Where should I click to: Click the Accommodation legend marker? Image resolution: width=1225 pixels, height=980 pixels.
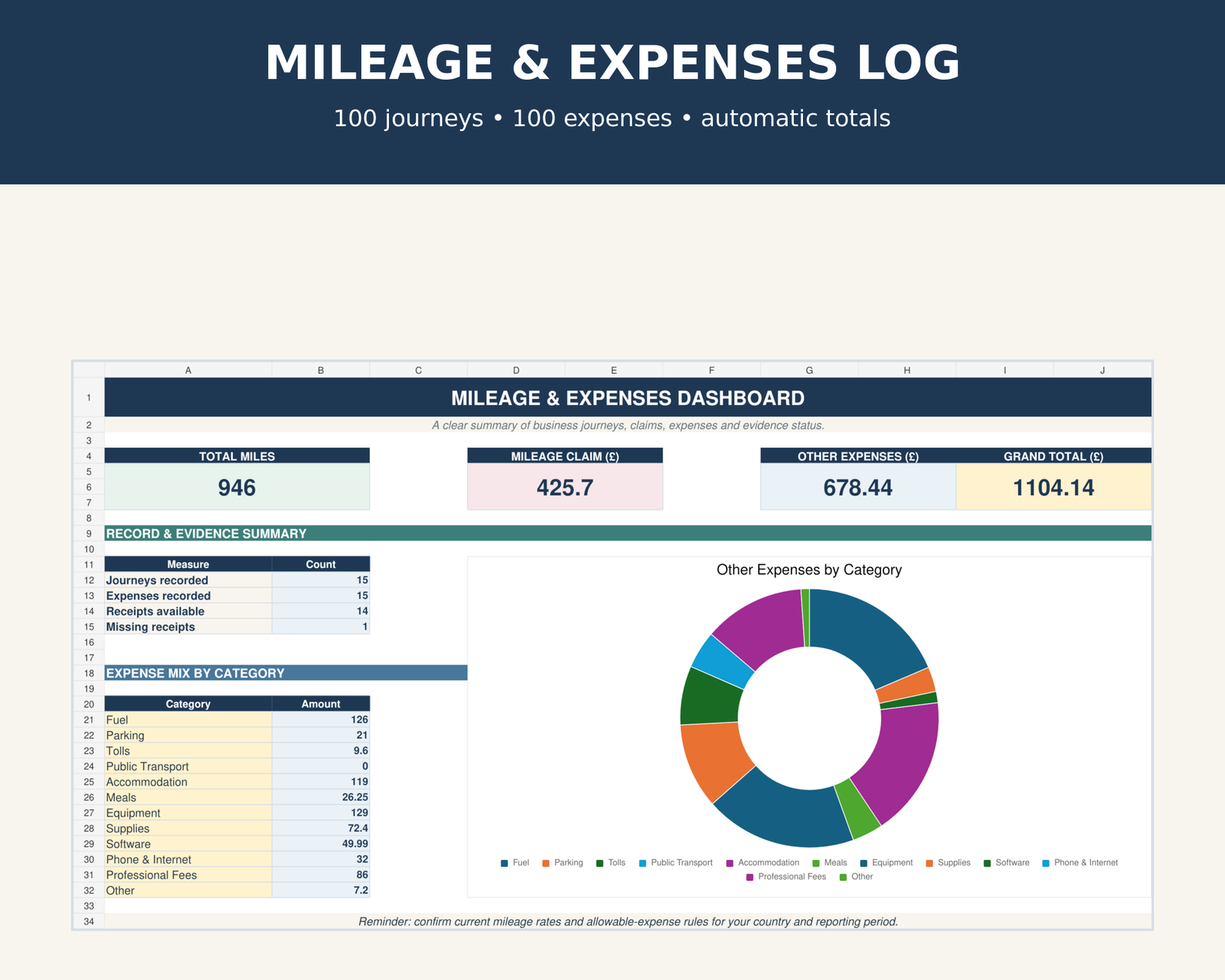730,863
